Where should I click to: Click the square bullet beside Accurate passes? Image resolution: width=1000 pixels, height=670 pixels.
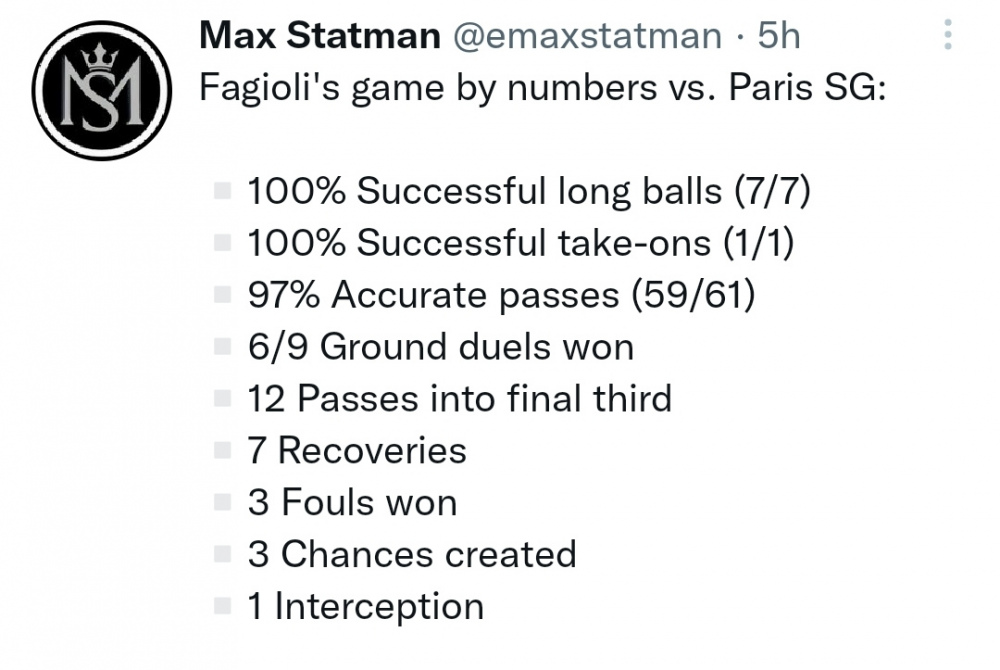[222, 295]
